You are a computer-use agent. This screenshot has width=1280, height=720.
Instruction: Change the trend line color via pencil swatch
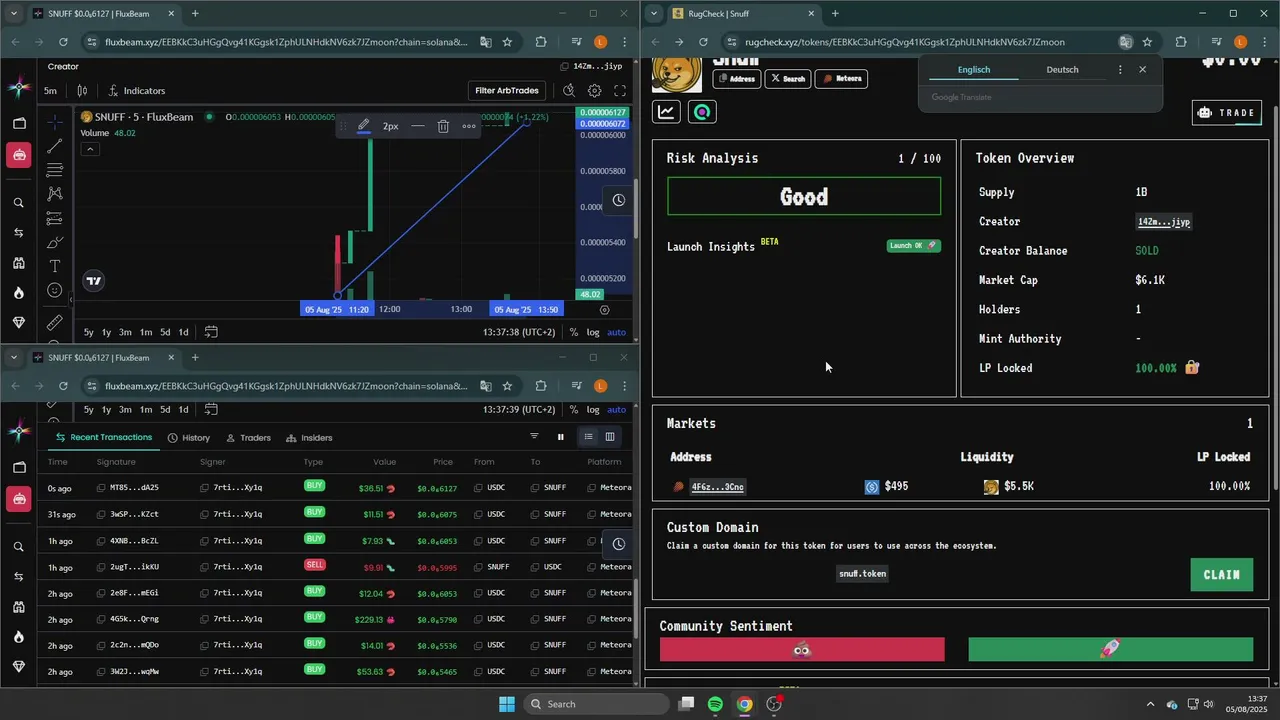point(364,126)
